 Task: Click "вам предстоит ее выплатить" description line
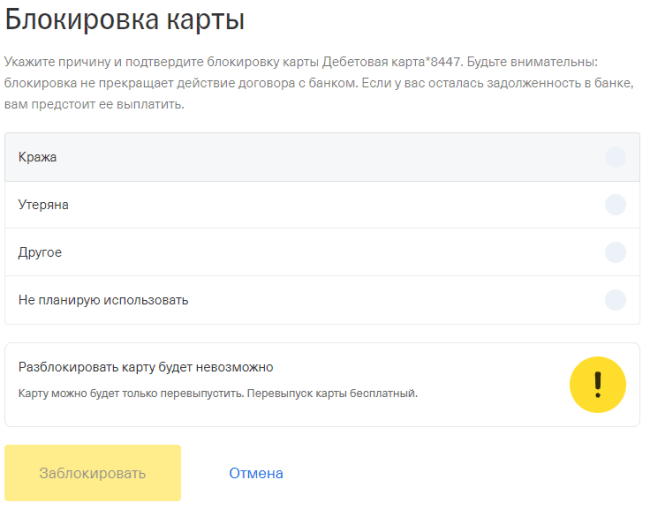coord(95,105)
